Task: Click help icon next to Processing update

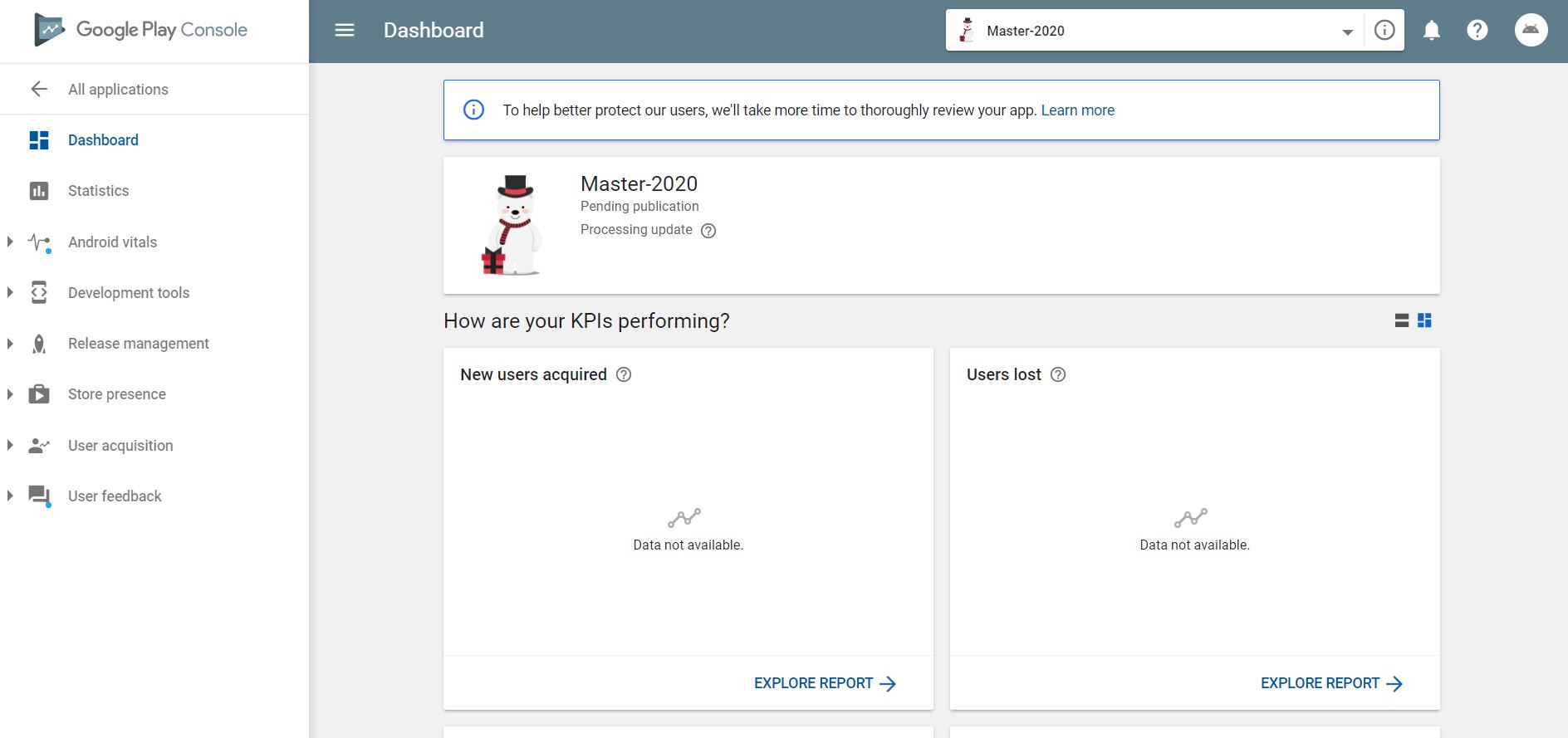Action: click(708, 231)
